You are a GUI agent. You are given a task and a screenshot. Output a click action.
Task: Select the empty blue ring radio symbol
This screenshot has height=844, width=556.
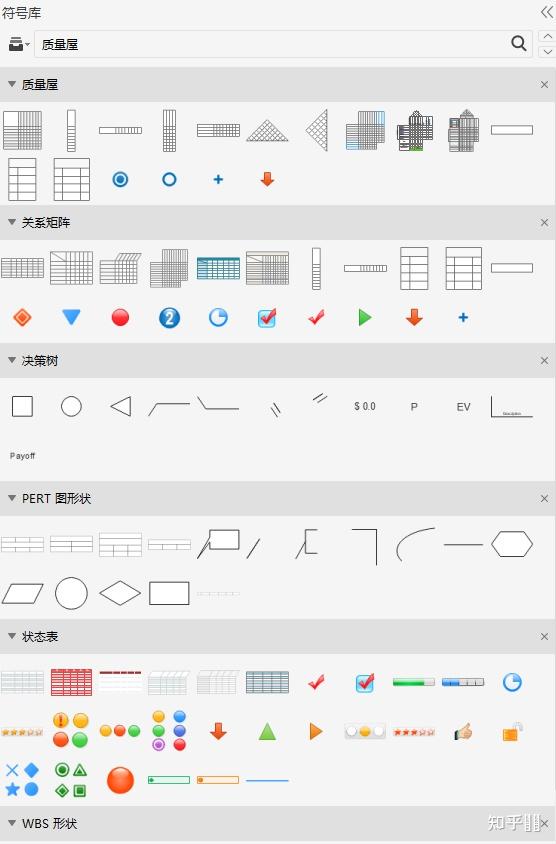point(169,179)
